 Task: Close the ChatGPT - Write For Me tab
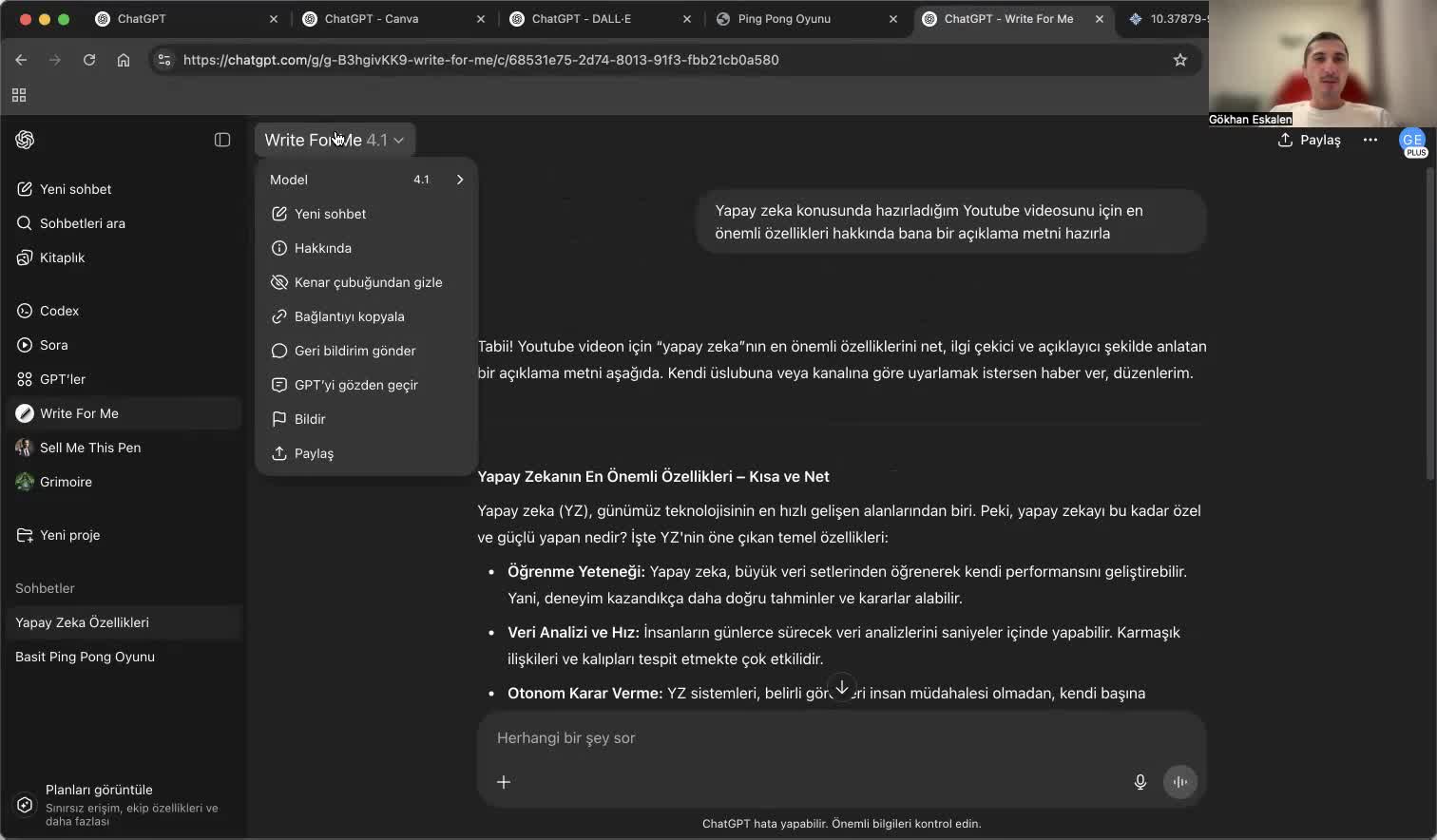1100,19
